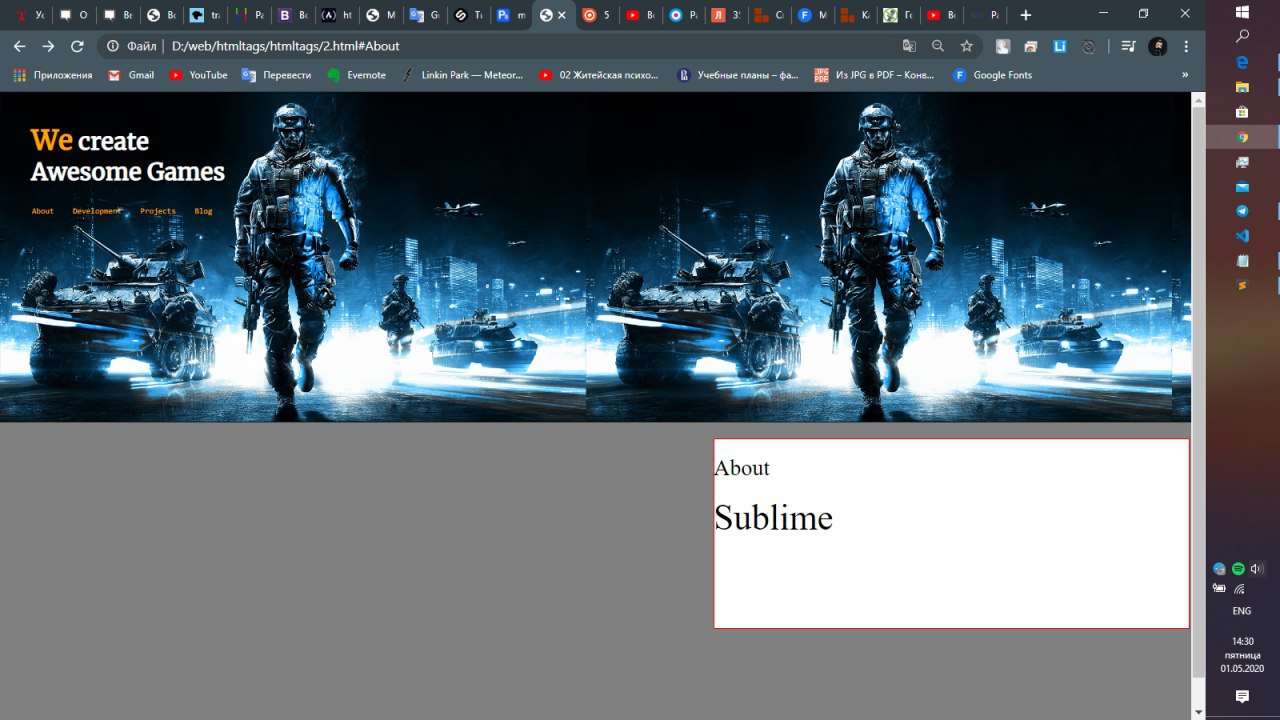Click the speaker volume icon in tray
Viewport: 1280px width, 720px height.
coord(1256,569)
